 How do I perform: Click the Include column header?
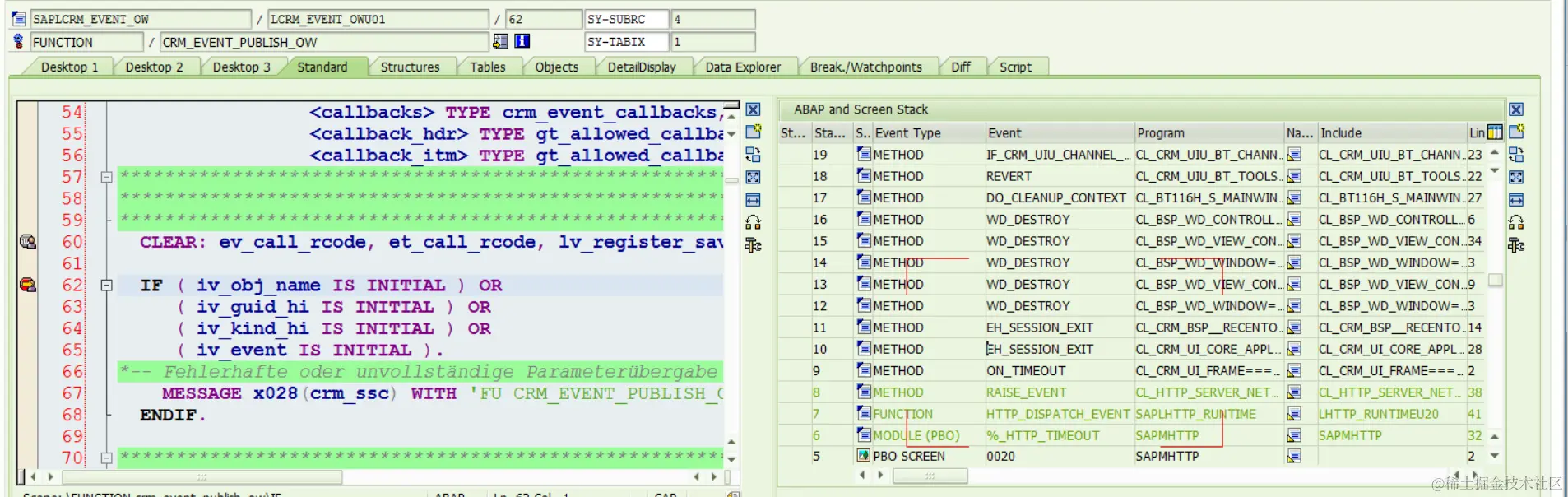(x=1392, y=132)
